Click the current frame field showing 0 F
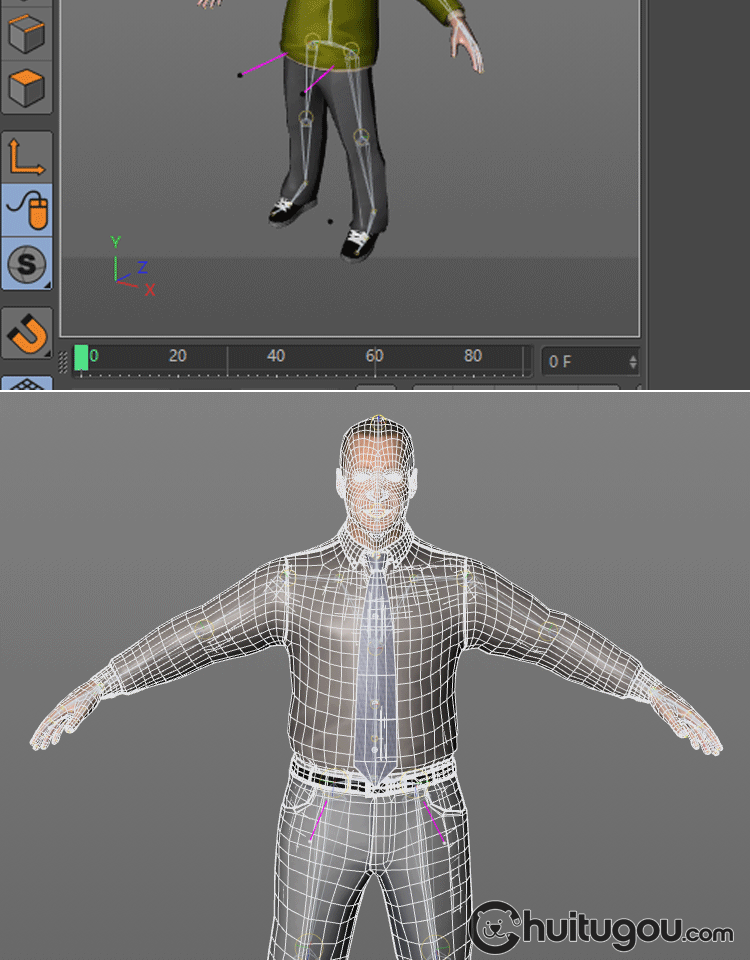Image resolution: width=750 pixels, height=960 pixels. 582,361
